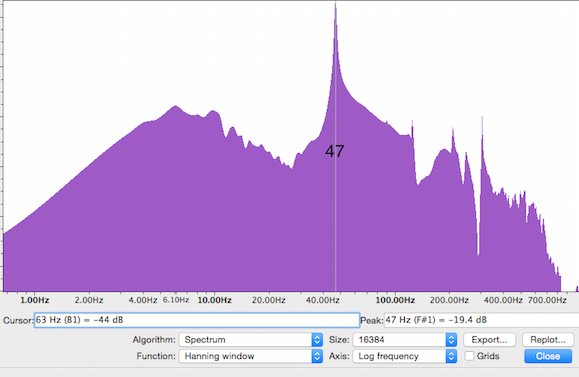Click the 20.00Hz axis label
The image size is (579, 377).
coord(269,300)
